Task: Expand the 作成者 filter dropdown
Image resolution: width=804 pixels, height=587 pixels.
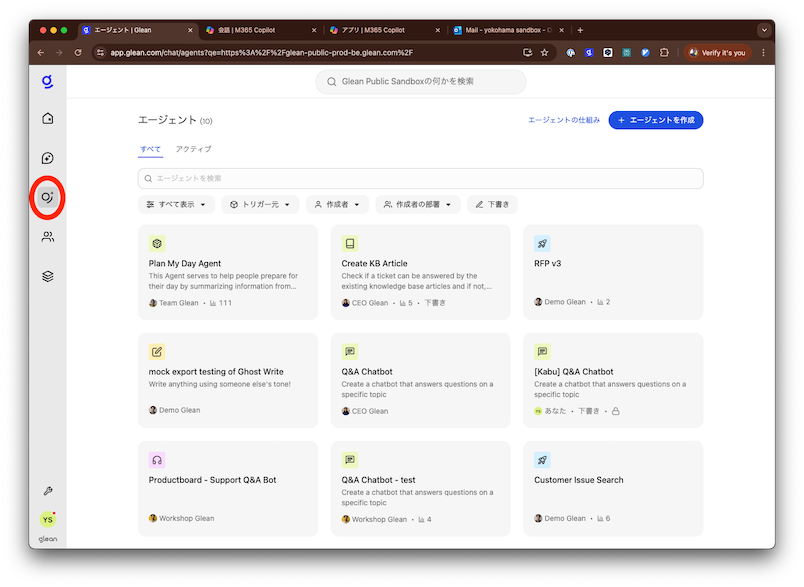Action: coord(337,205)
